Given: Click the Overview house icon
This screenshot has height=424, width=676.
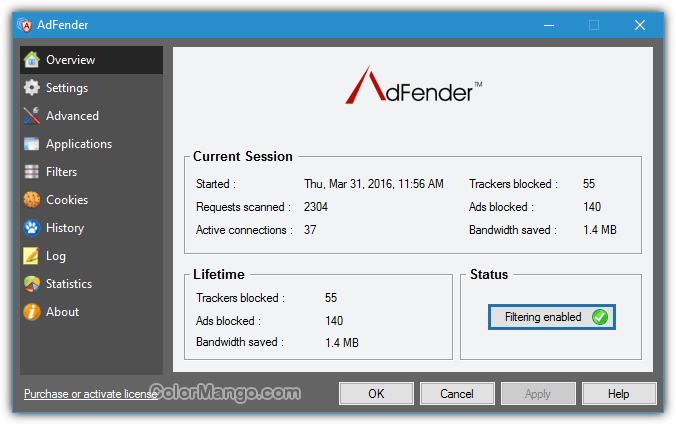Looking at the screenshot, I should tap(31, 60).
